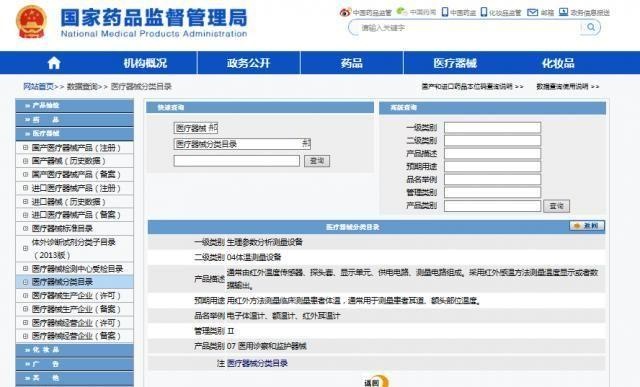This screenshot has height=387, width=640.
Task: Open the WeChat icon link
Action: coord(402,11)
